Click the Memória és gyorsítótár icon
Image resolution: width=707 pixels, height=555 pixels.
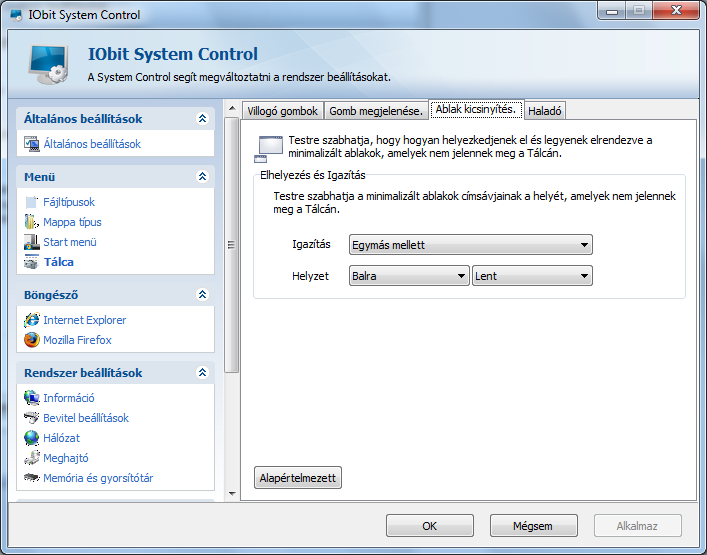tap(32, 477)
